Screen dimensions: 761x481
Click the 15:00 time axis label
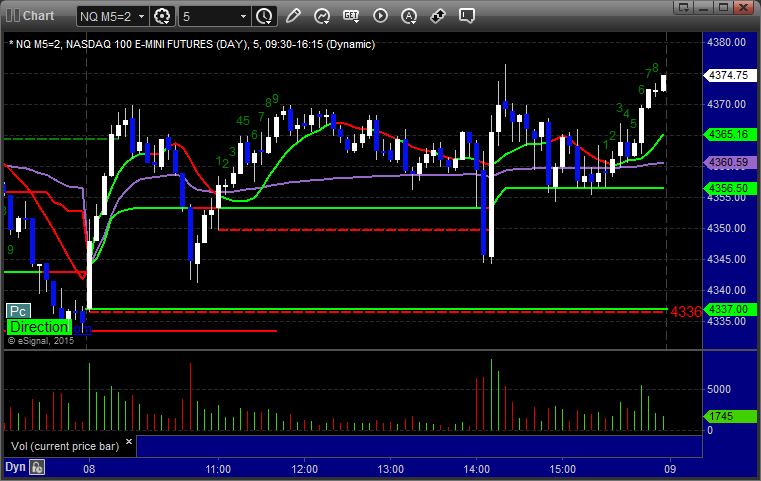tap(562, 469)
